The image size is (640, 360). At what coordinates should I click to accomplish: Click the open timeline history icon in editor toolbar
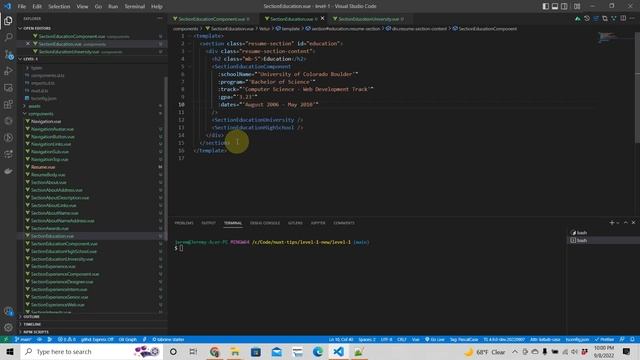click(x=587, y=18)
